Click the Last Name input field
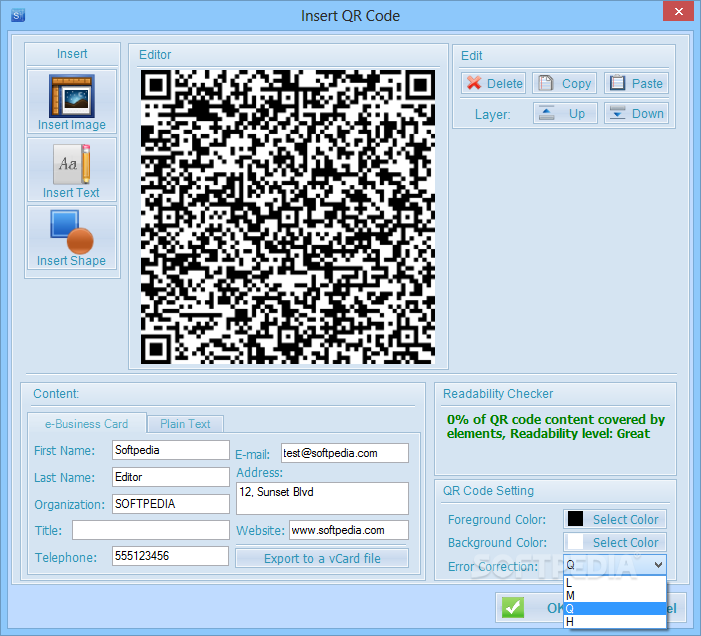The height and width of the screenshot is (636, 701). (171, 477)
